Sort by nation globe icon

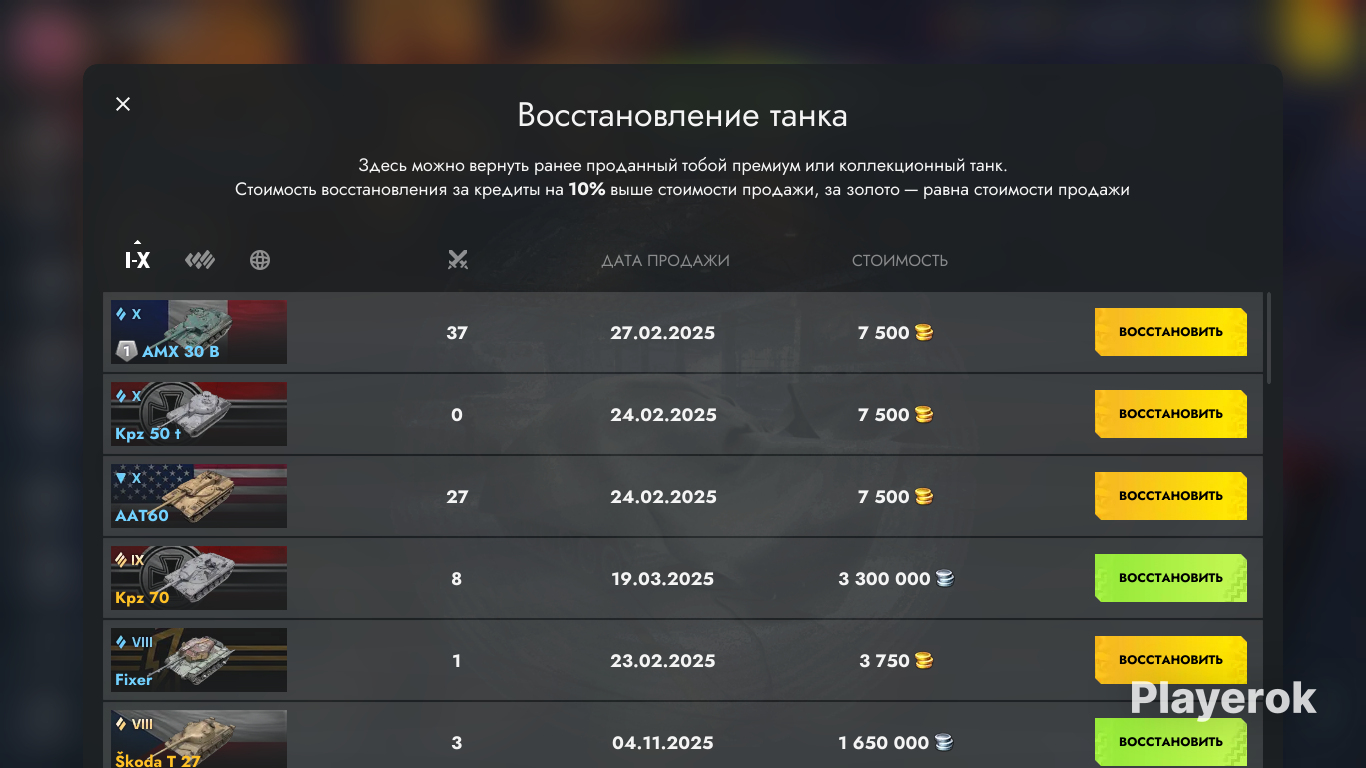click(260, 260)
